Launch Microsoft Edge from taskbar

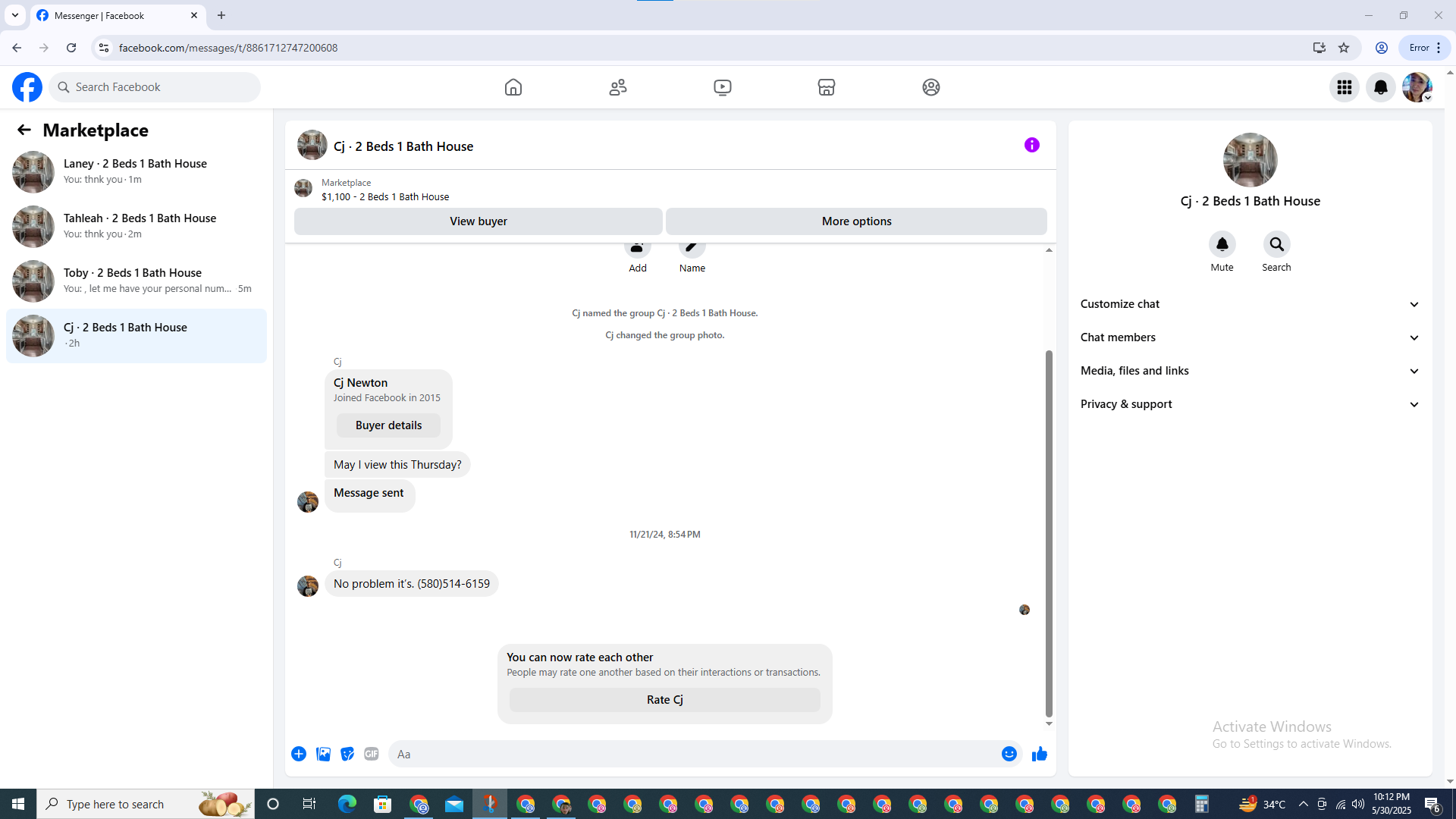tap(347, 804)
